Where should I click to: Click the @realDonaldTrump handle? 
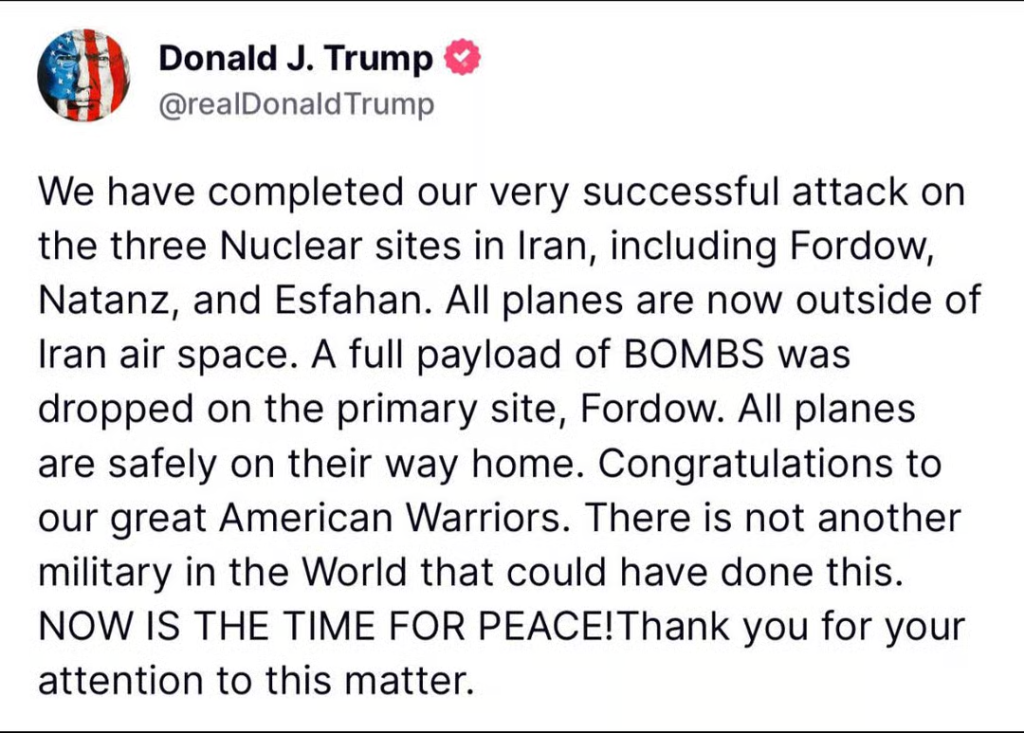pos(296,105)
